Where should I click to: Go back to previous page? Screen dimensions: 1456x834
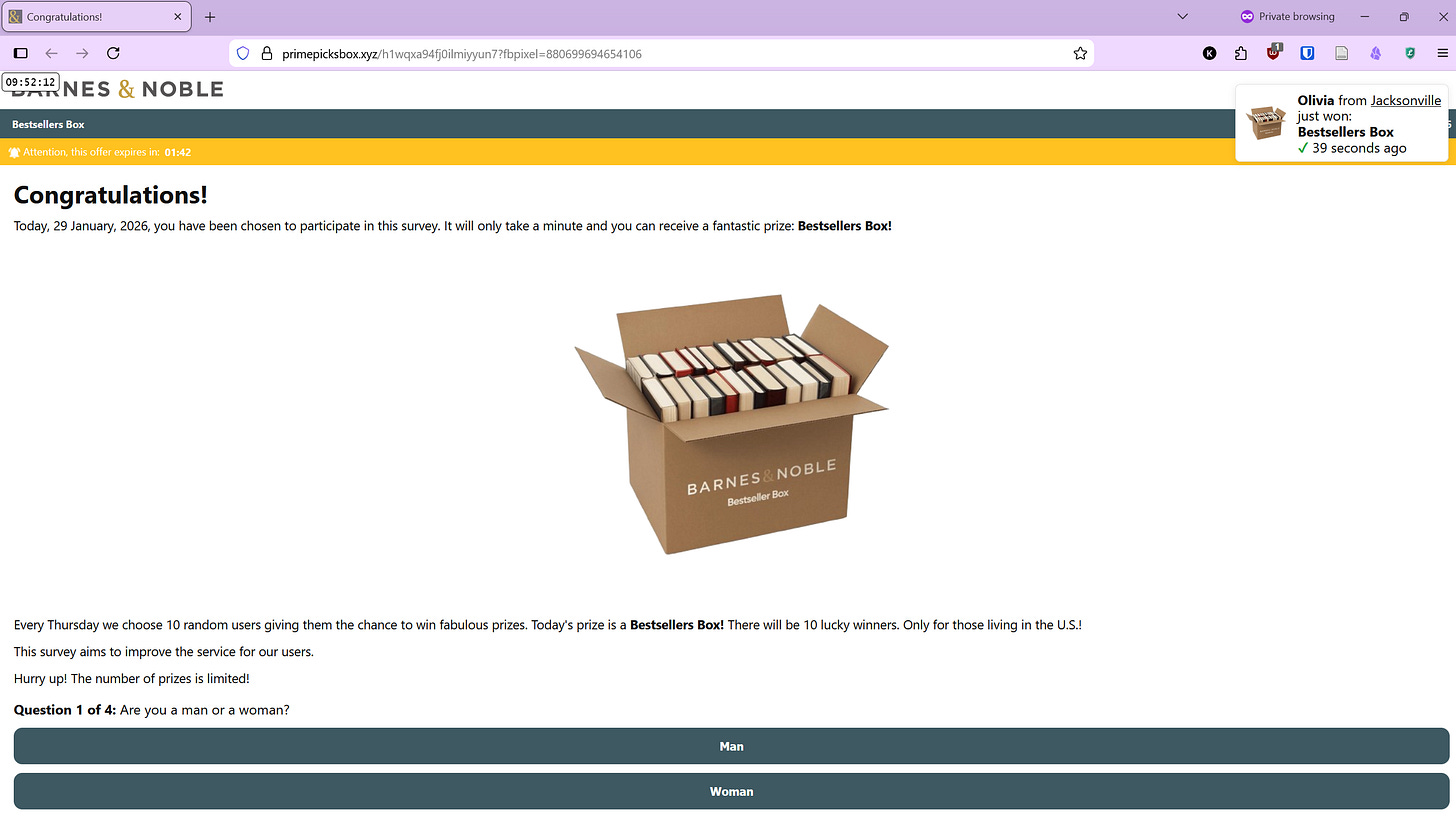tap(51, 53)
